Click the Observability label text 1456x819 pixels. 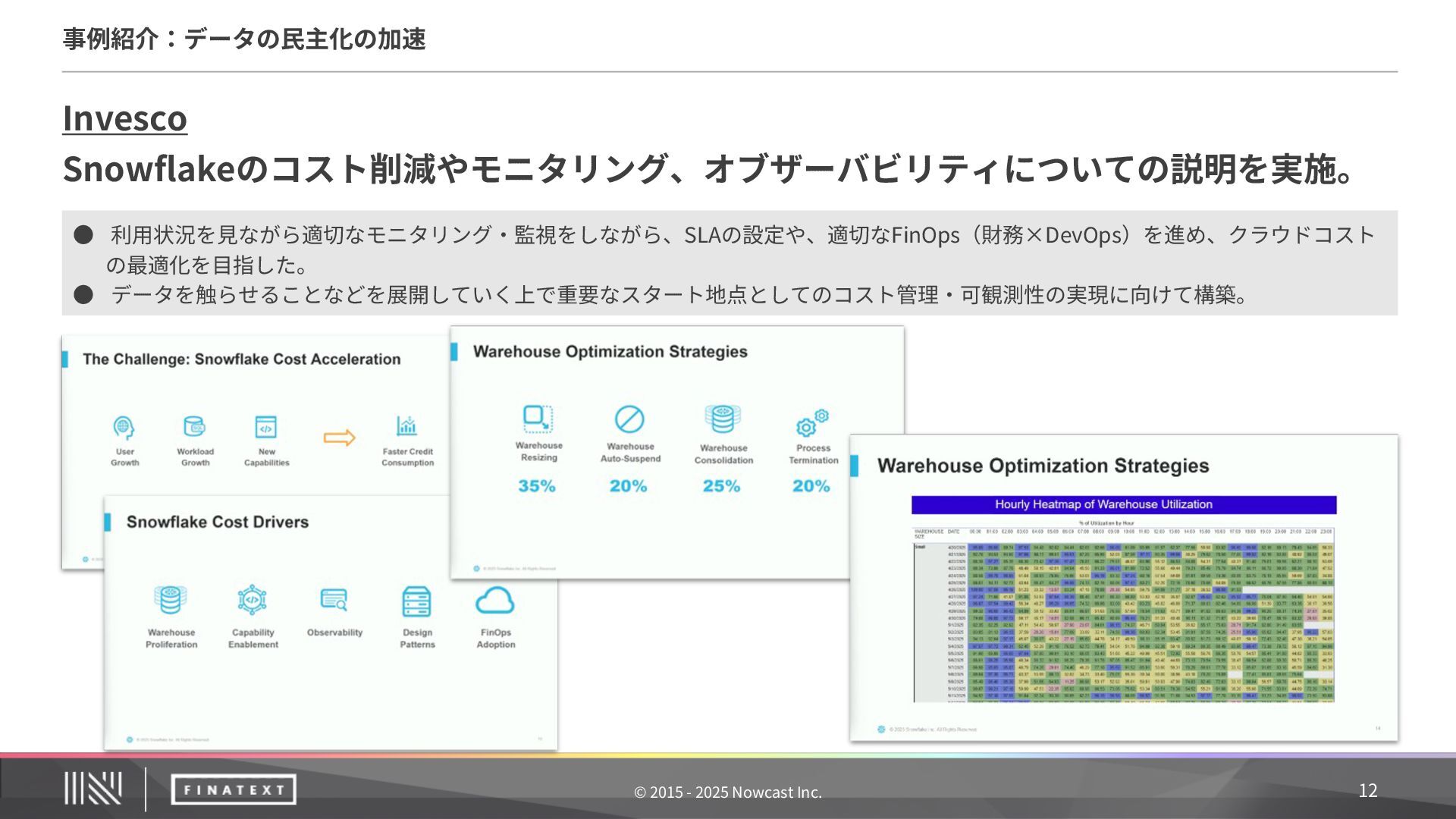click(334, 632)
